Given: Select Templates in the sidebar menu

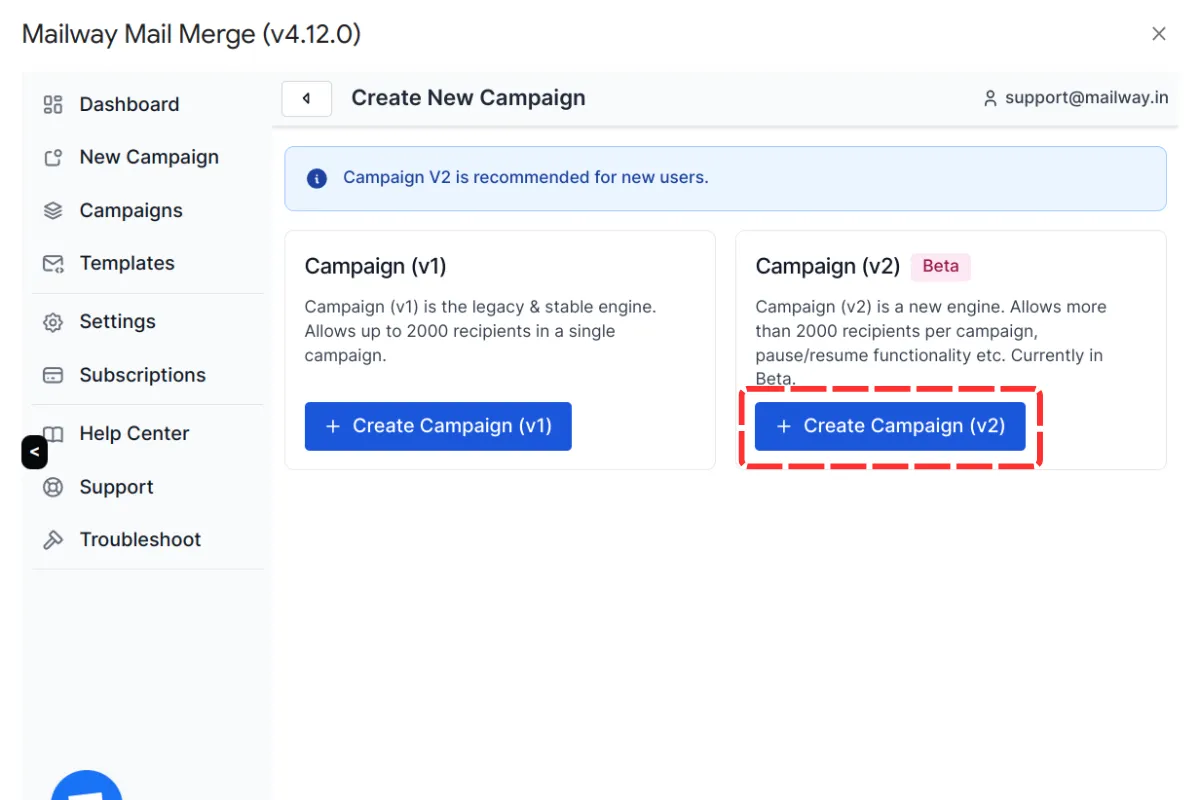Looking at the screenshot, I should tap(126, 262).
